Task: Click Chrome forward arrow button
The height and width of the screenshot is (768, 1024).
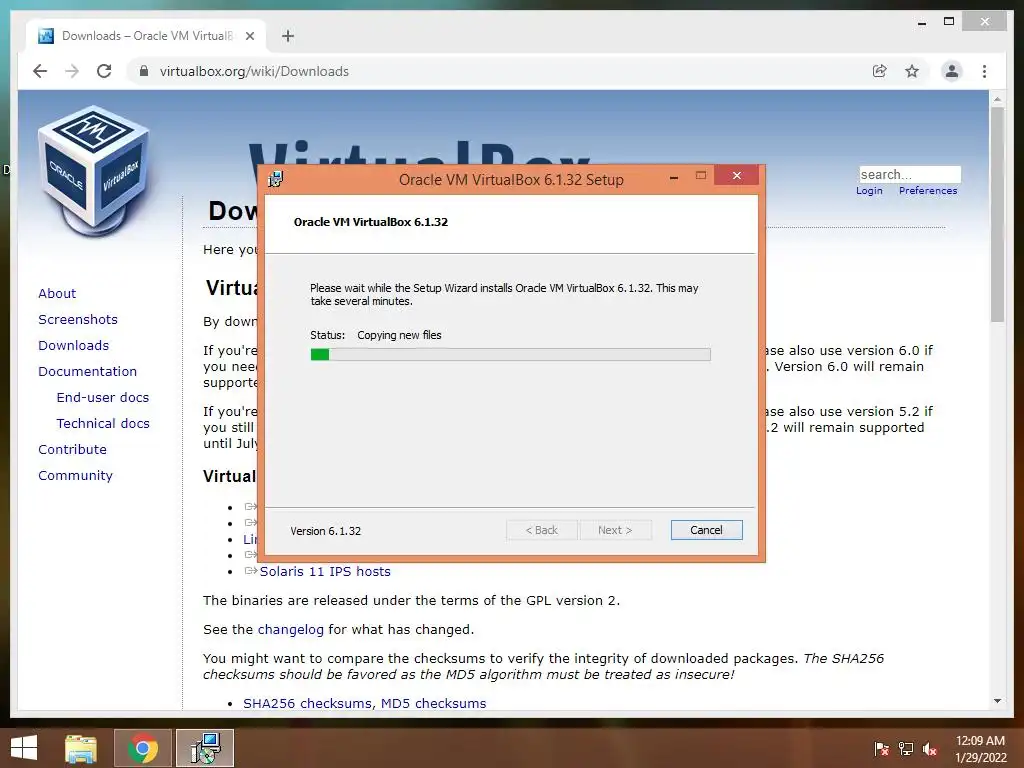Action: [72, 71]
